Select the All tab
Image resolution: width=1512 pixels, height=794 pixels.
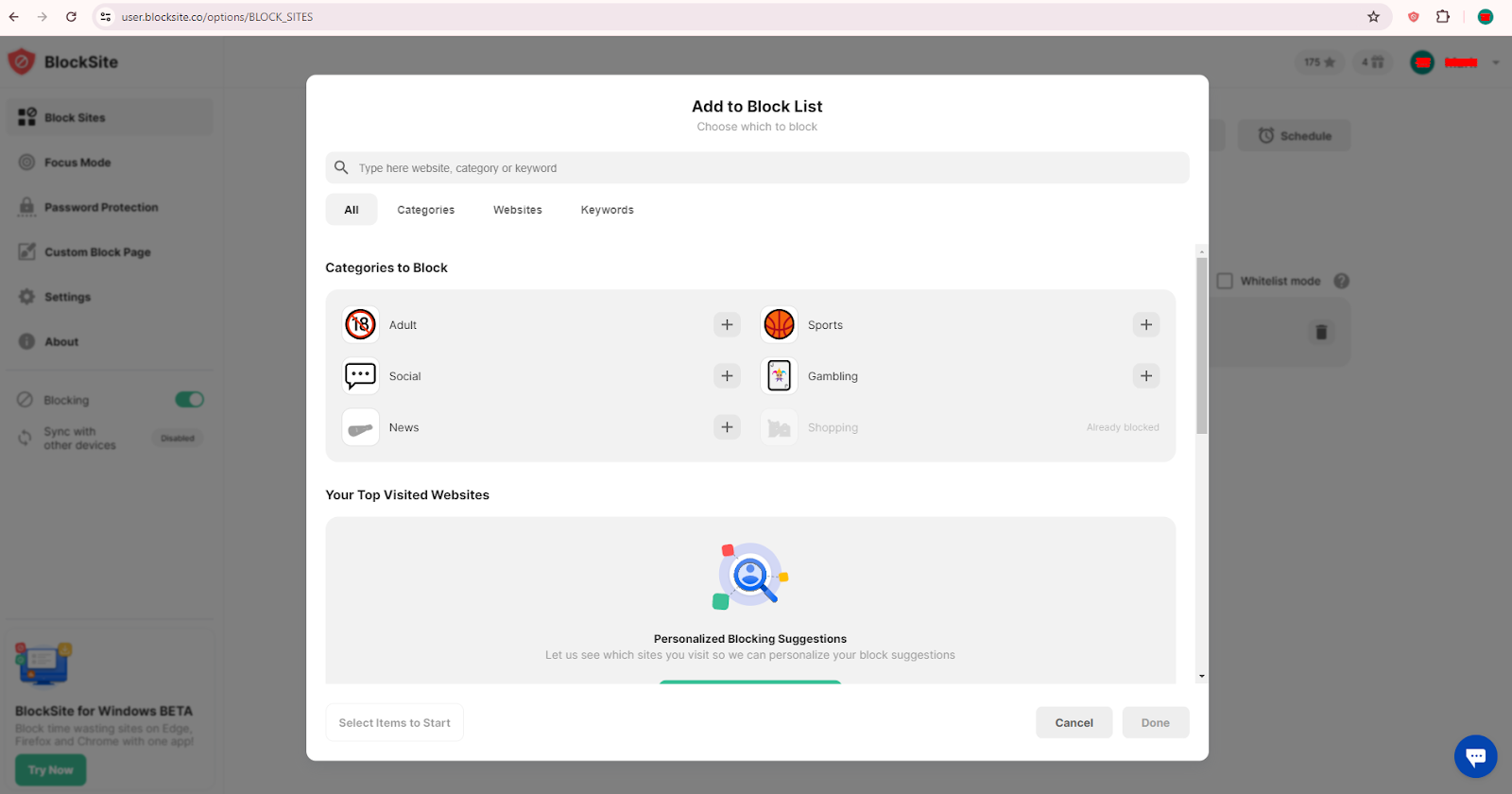(352, 210)
